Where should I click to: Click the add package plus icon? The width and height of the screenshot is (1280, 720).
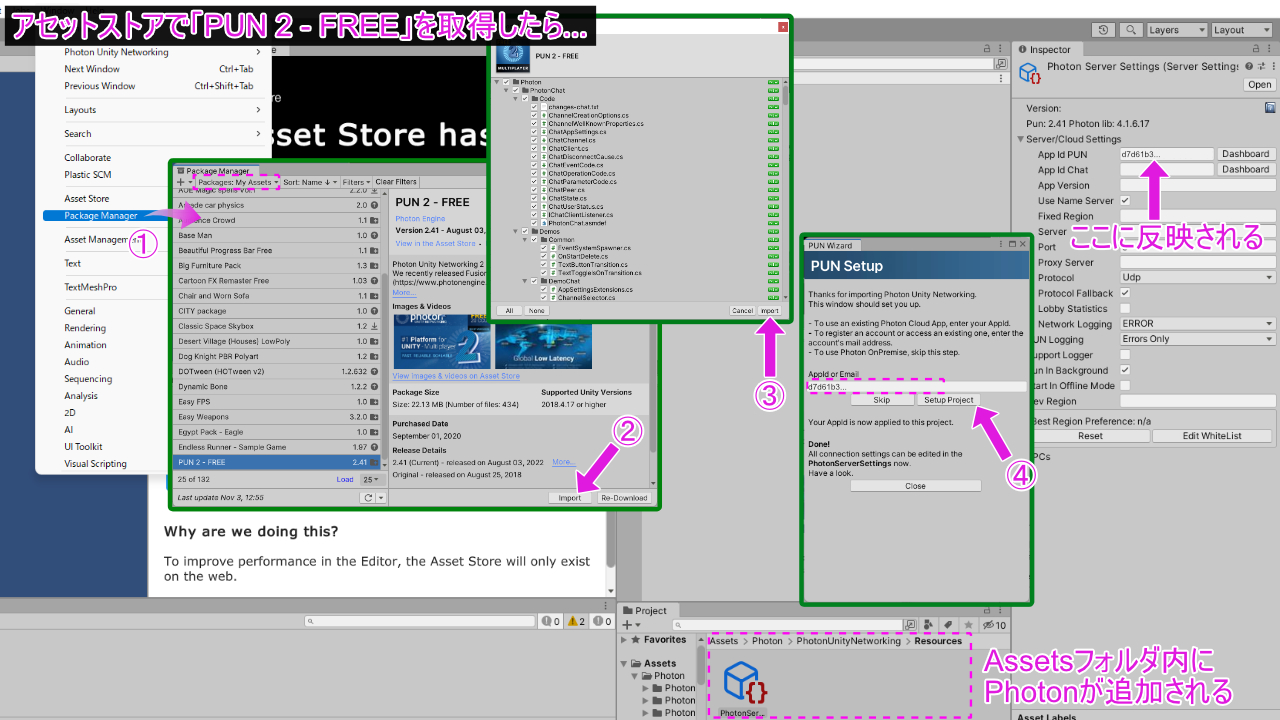tap(182, 182)
